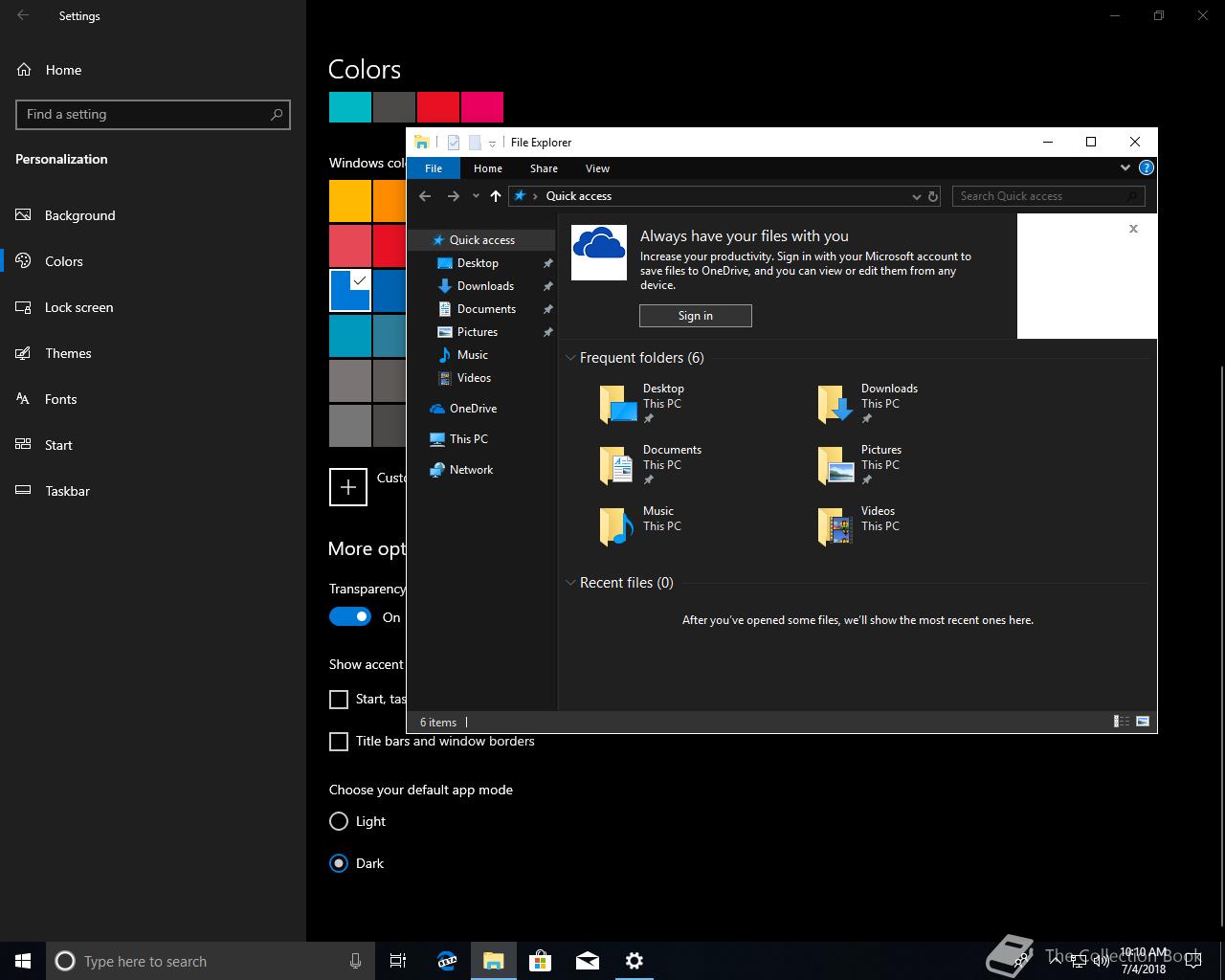Check Title bars and window borders
This screenshot has height=980, width=1225.
tap(339, 742)
